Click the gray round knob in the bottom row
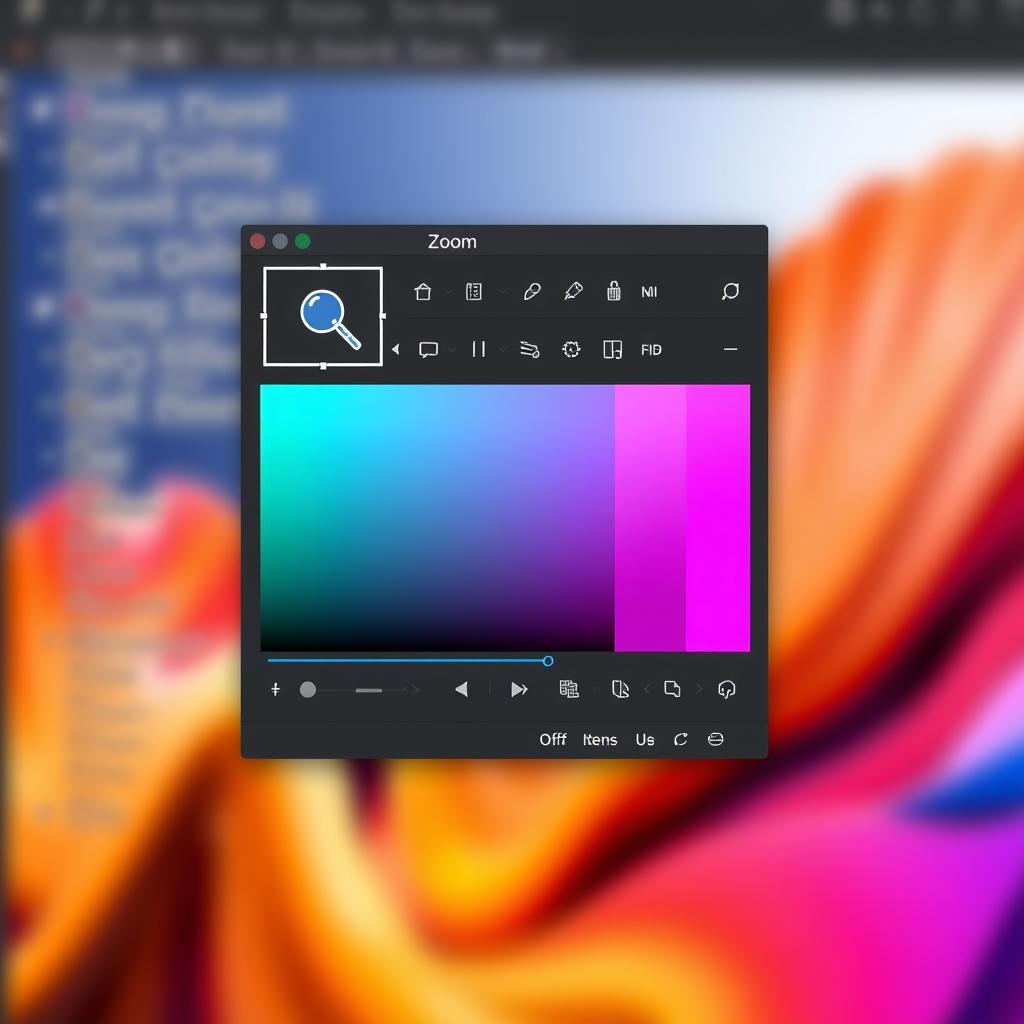Viewport: 1024px width, 1024px height. (x=308, y=690)
